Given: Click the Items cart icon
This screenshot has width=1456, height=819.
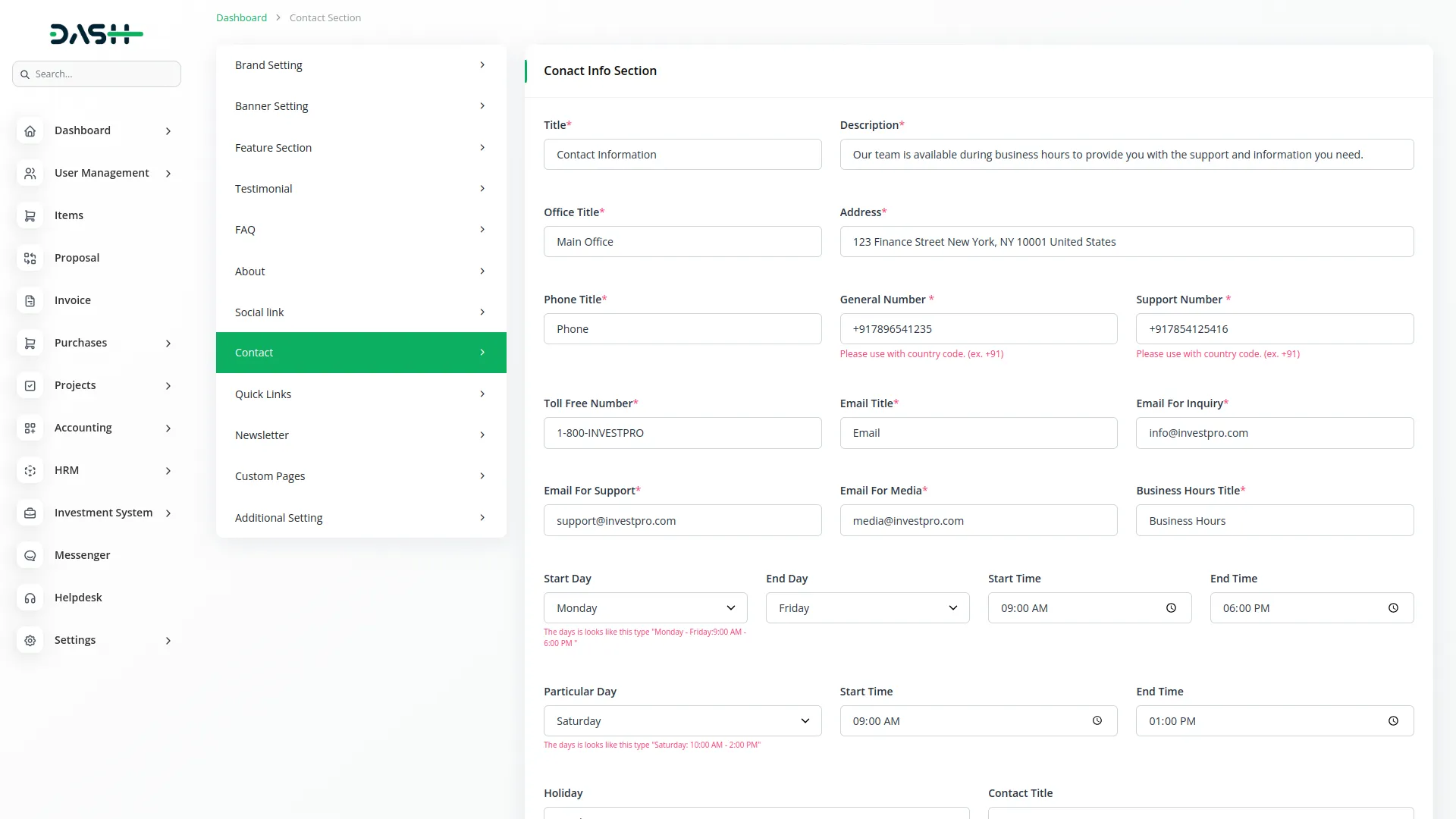Looking at the screenshot, I should (x=30, y=216).
